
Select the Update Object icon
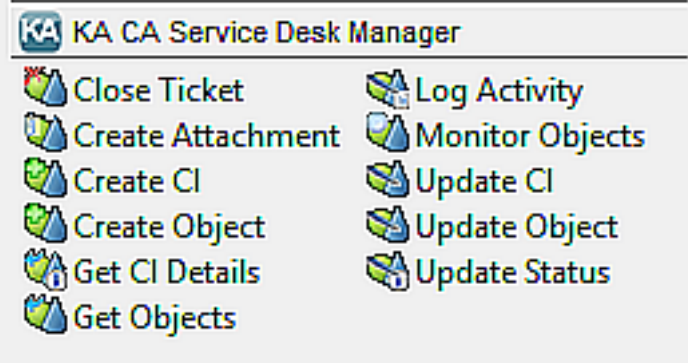tap(388, 224)
